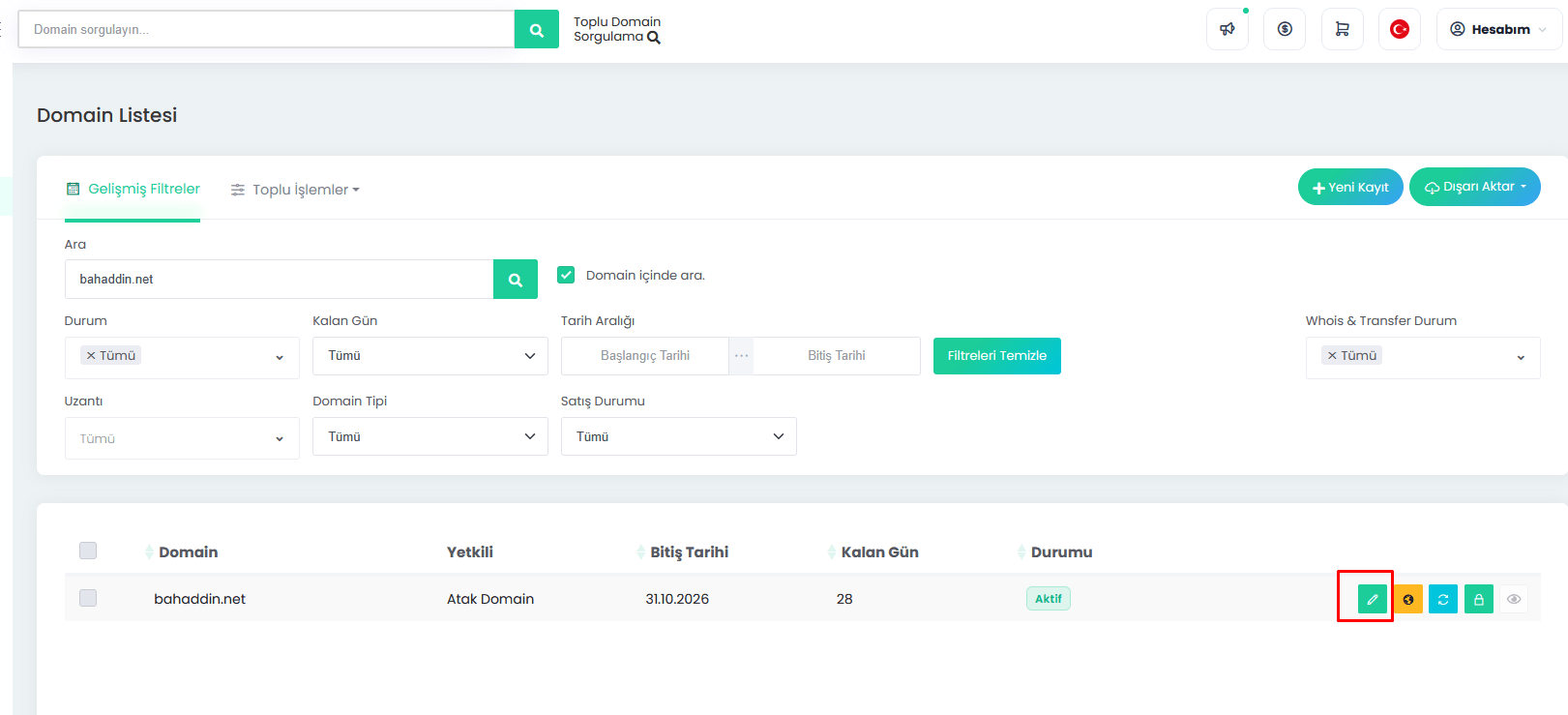Open the Uzantı dropdown
This screenshot has width=1568, height=715.
coord(182,438)
